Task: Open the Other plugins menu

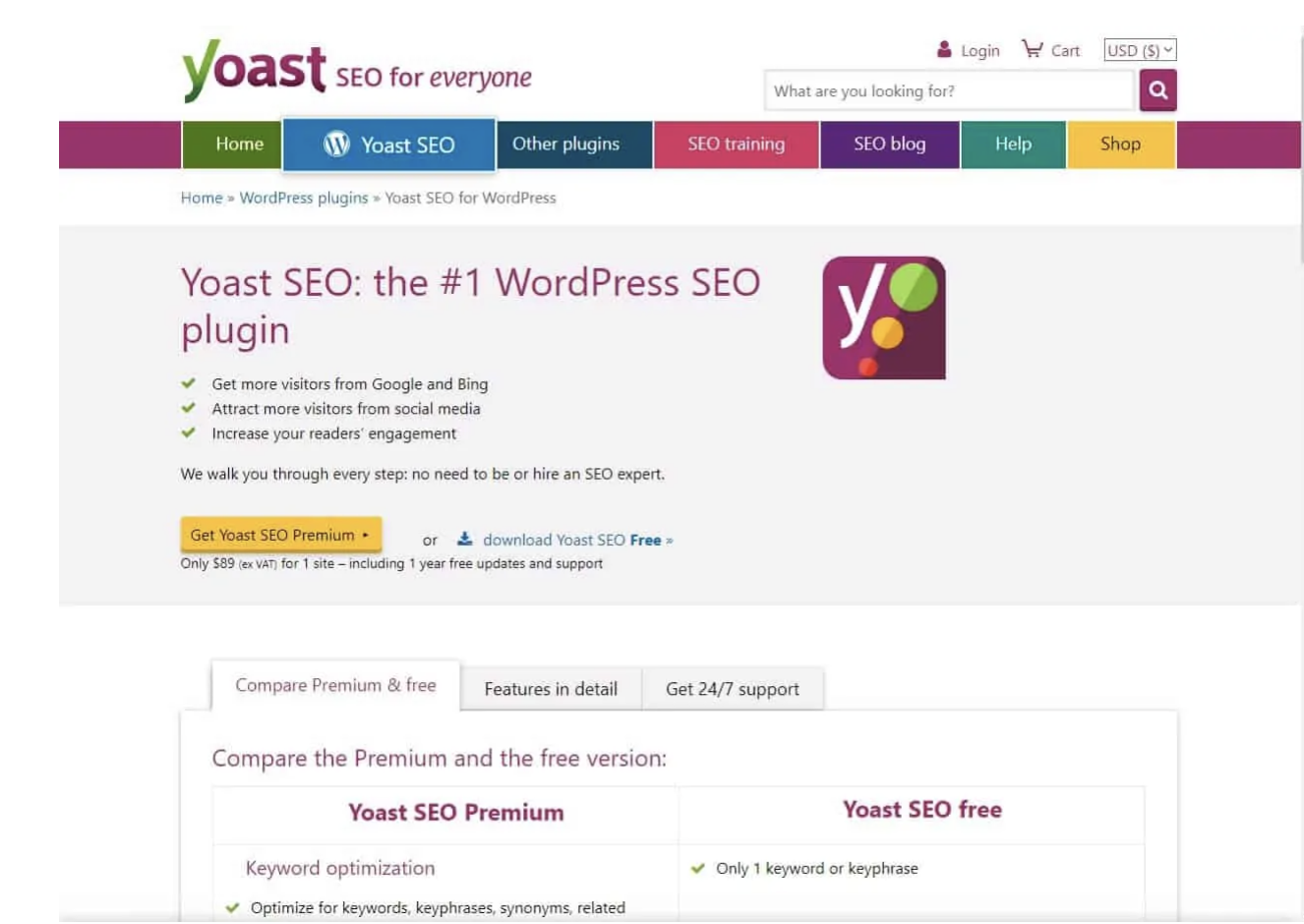Action: (x=574, y=144)
